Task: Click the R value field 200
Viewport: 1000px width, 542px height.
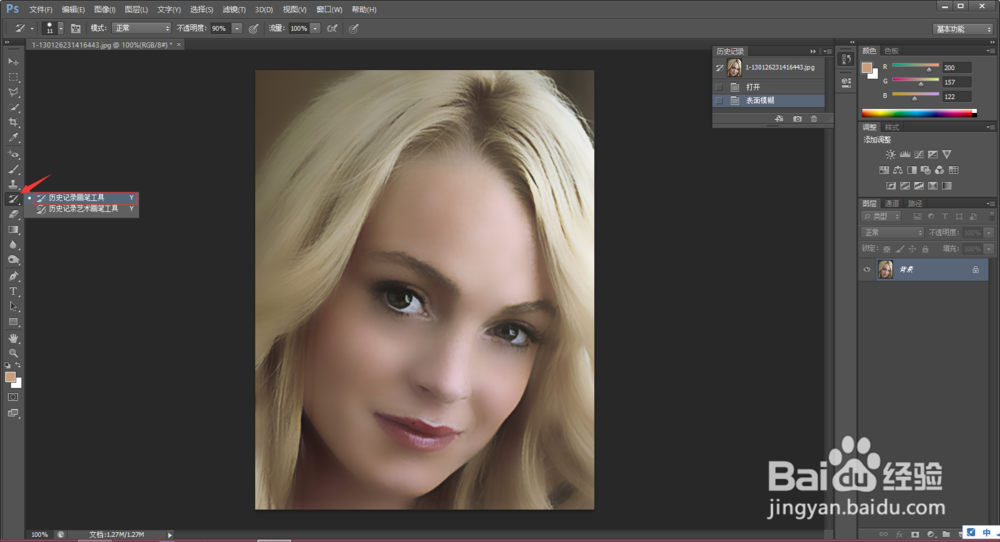Action: [957, 68]
